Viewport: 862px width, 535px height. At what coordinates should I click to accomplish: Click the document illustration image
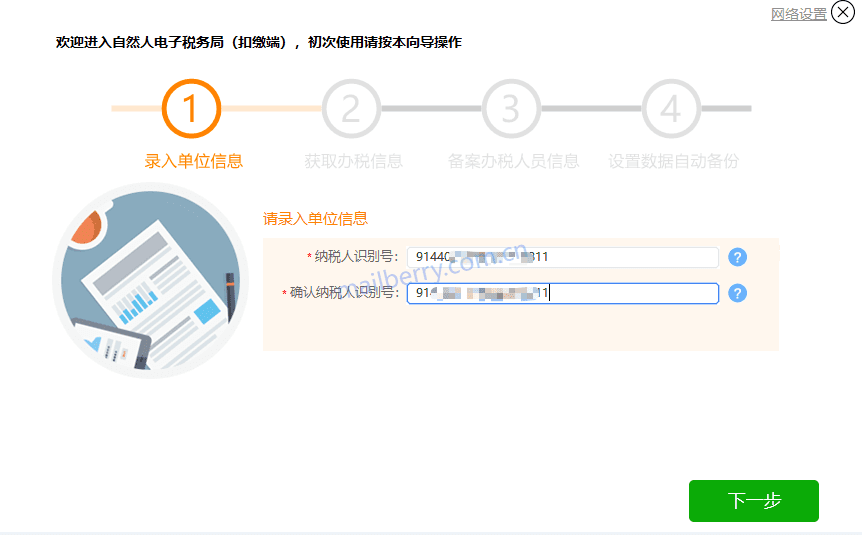(150, 280)
